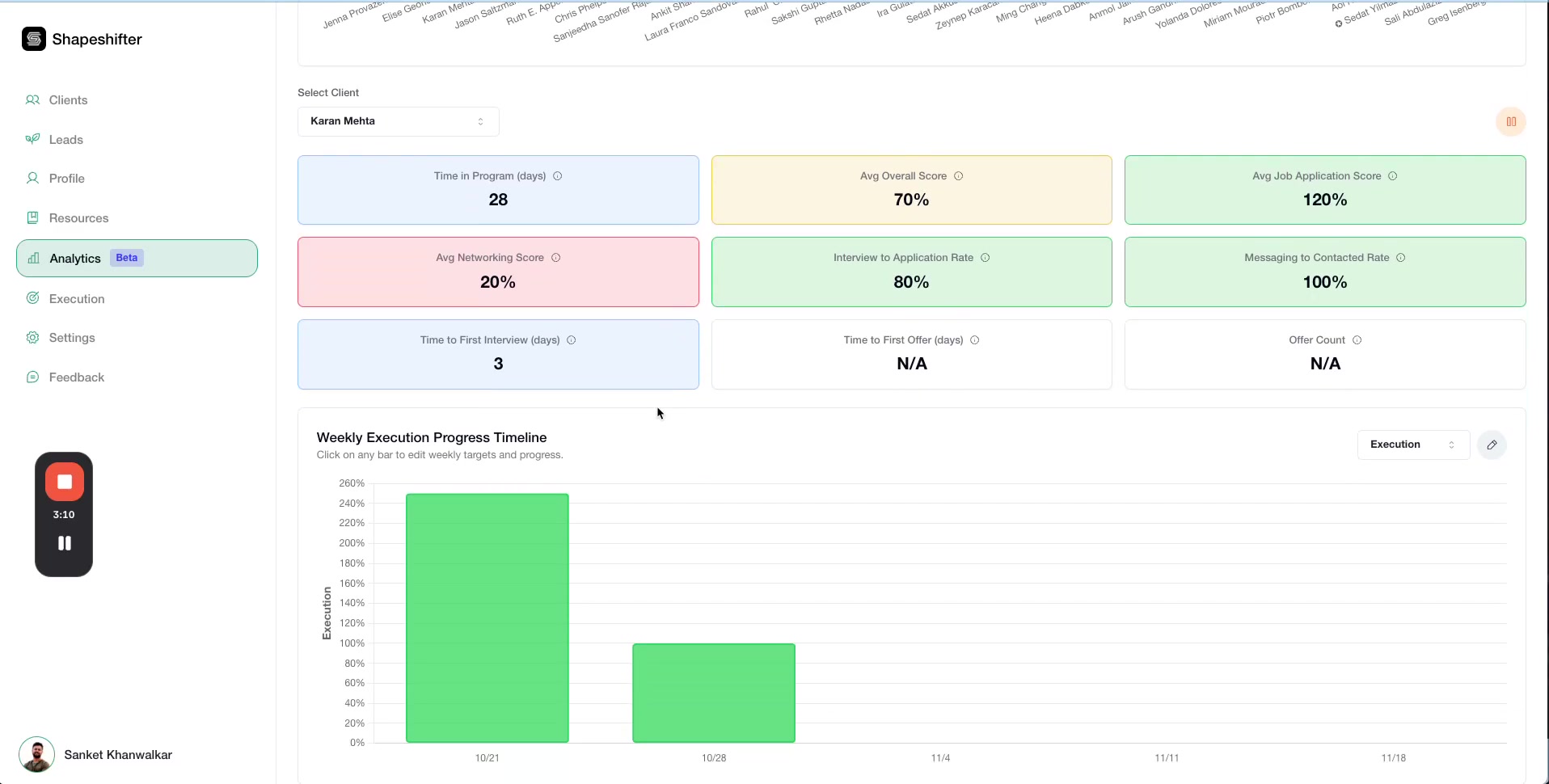Click the Profile person icon

tap(32, 179)
